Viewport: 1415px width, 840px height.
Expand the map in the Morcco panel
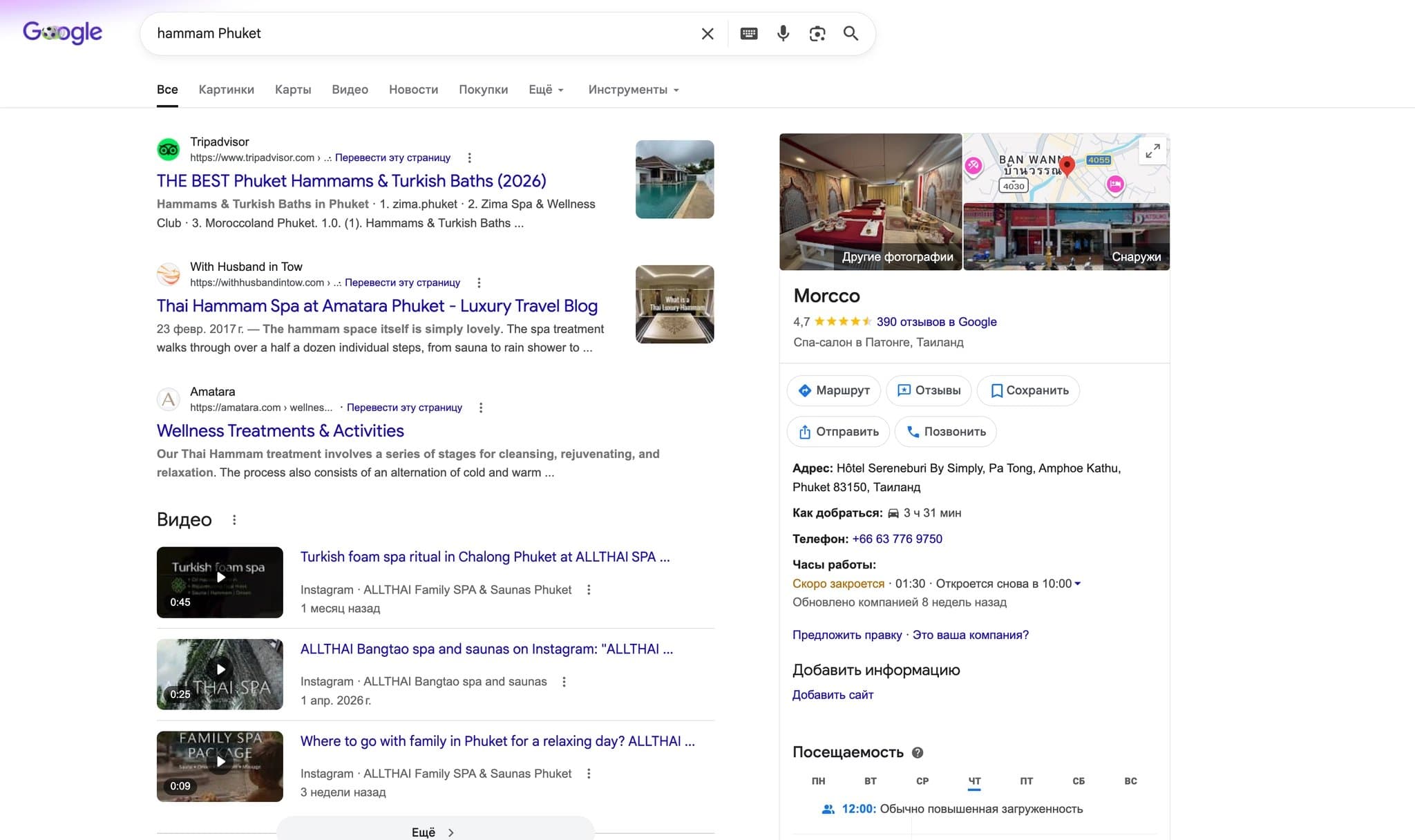pyautogui.click(x=1152, y=151)
